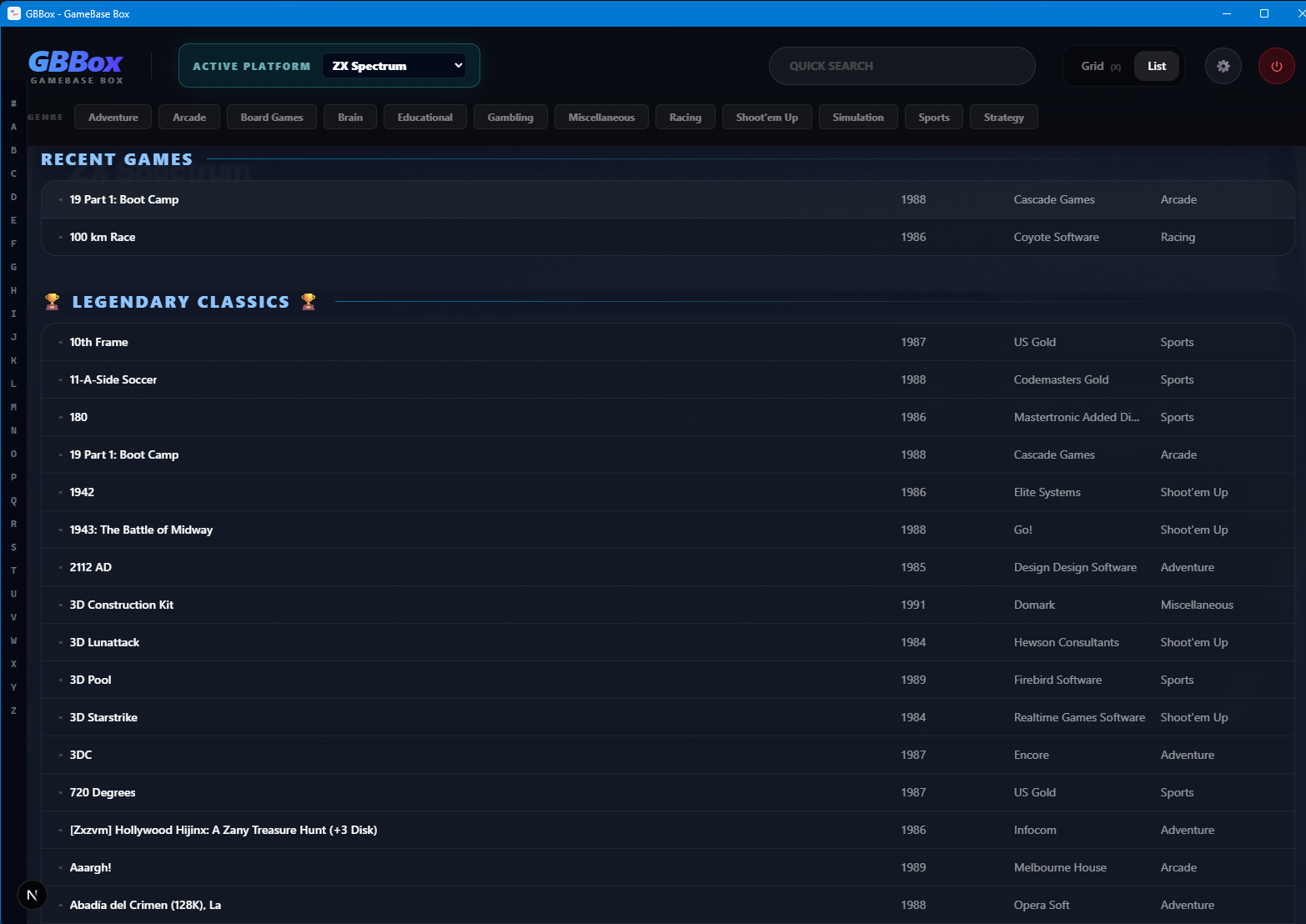Filter by Strategy genre
This screenshot has height=924, width=1306.
pyautogui.click(x=1004, y=118)
